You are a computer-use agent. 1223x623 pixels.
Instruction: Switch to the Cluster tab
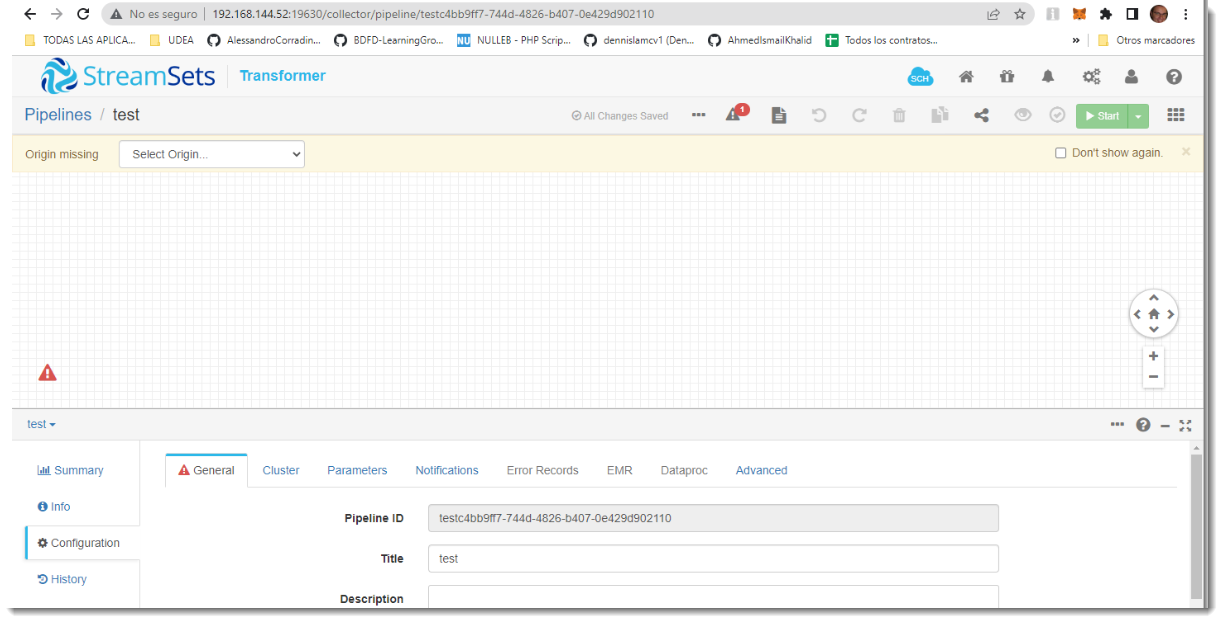point(281,470)
